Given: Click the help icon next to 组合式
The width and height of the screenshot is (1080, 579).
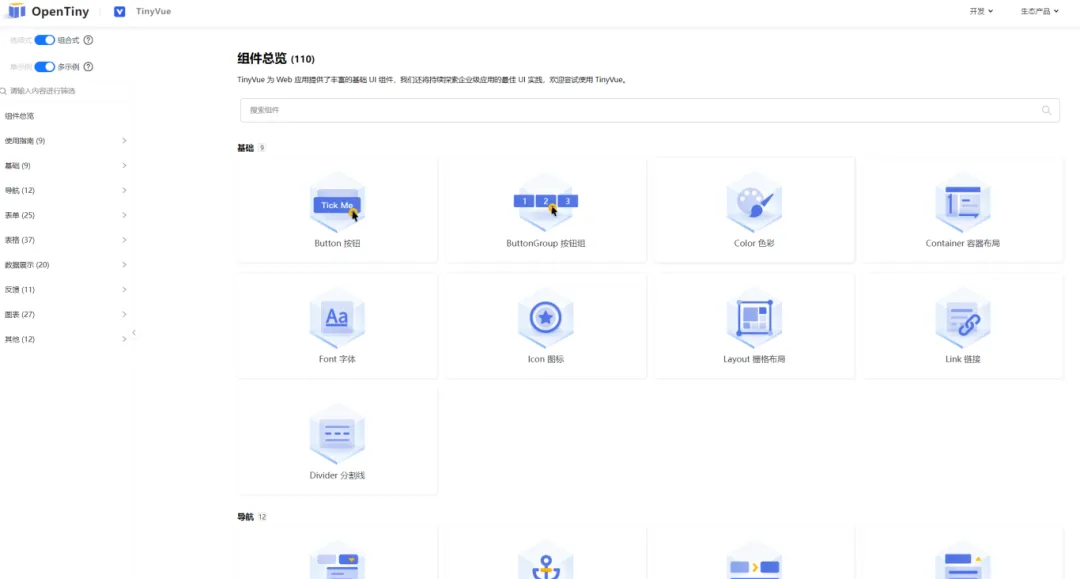Looking at the screenshot, I should (88, 40).
